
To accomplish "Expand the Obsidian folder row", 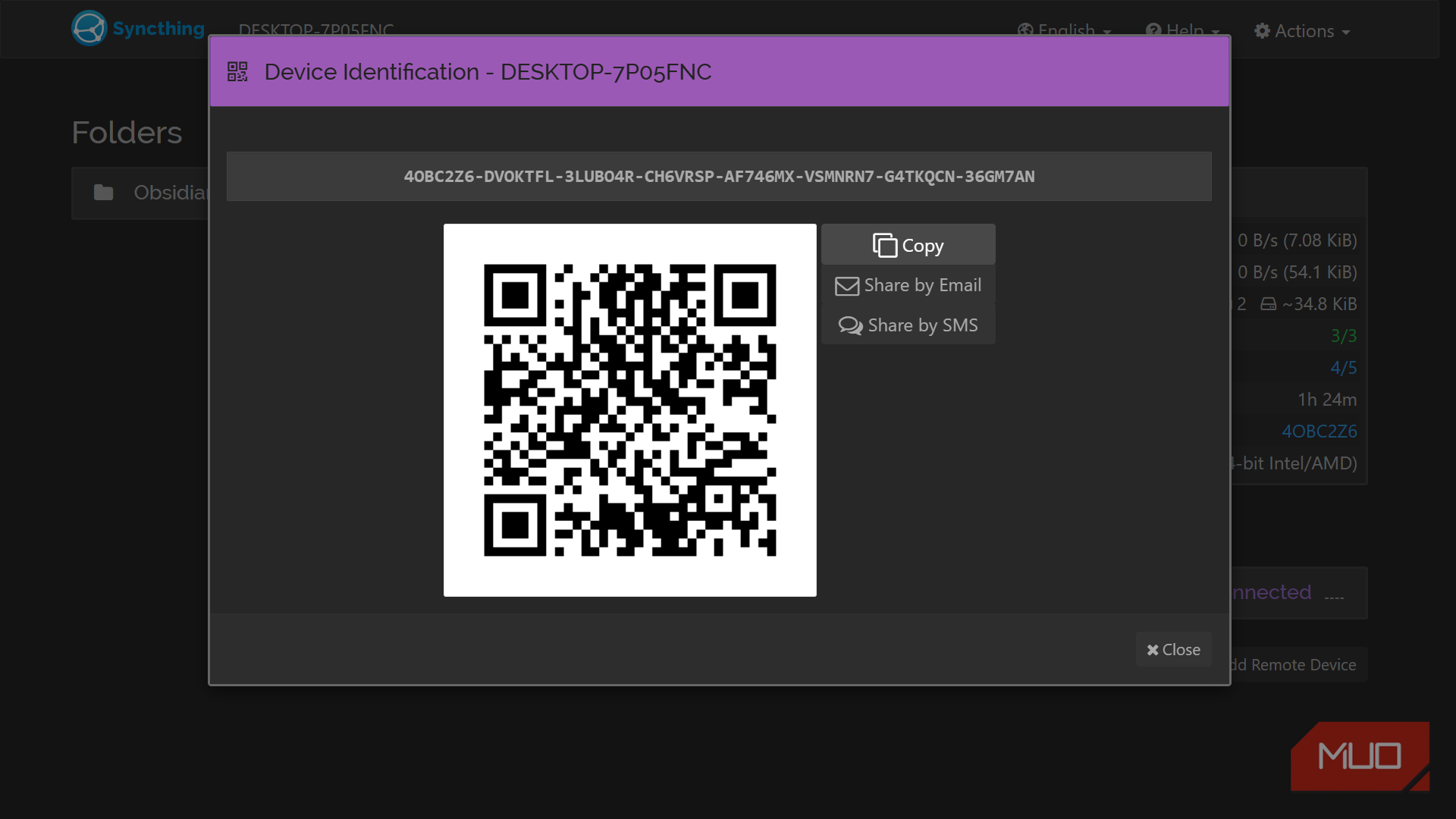I will [x=141, y=193].
